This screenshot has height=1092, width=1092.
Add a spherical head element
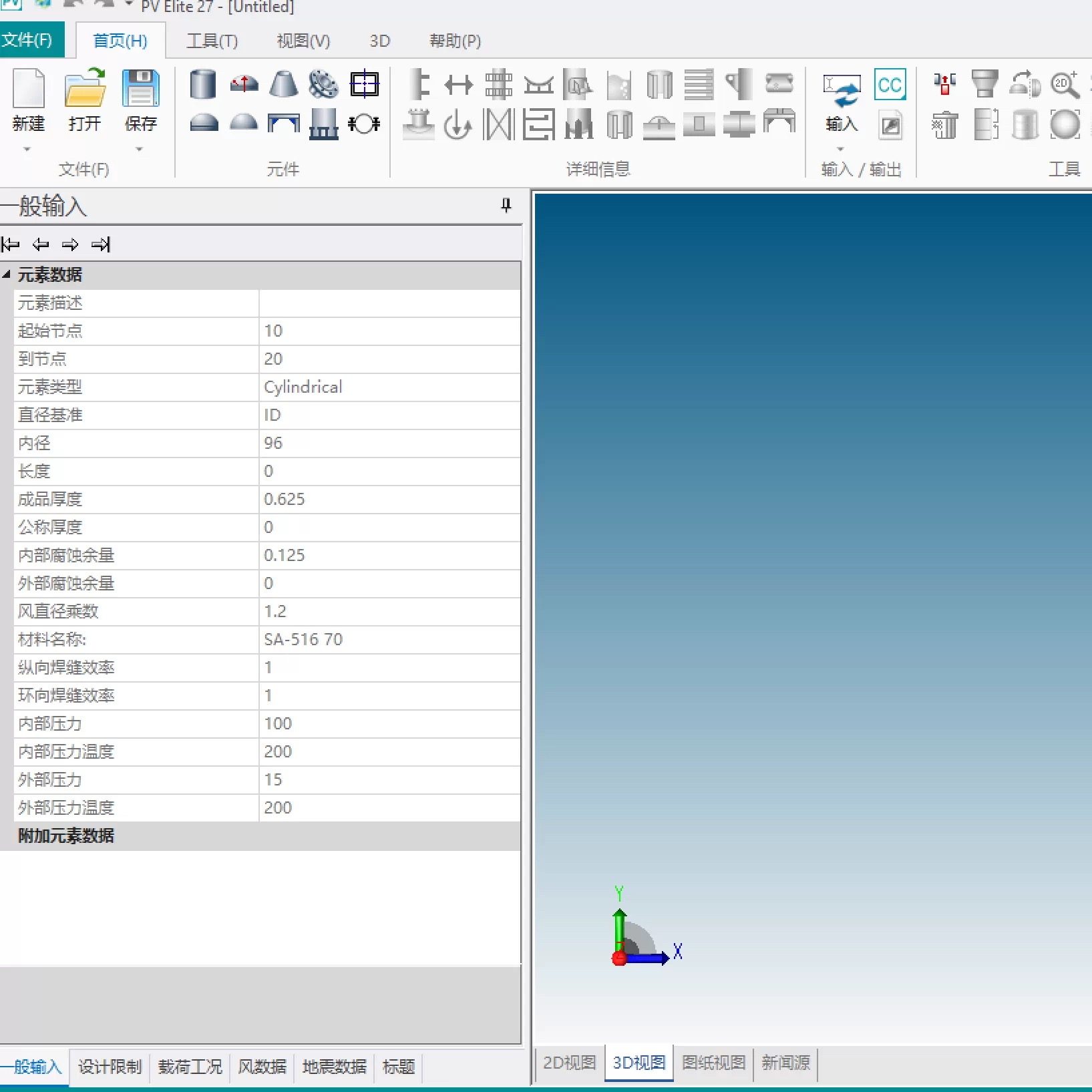tap(244, 123)
